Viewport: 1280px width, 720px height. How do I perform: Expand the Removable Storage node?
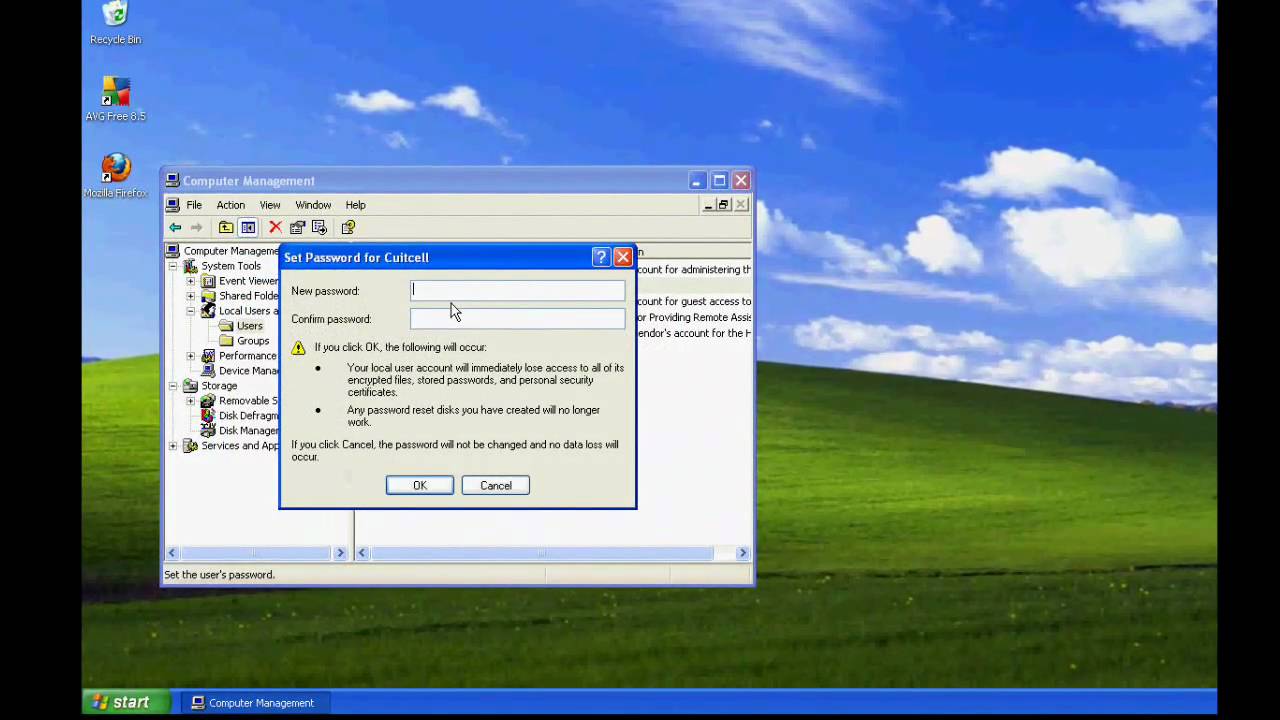(191, 401)
